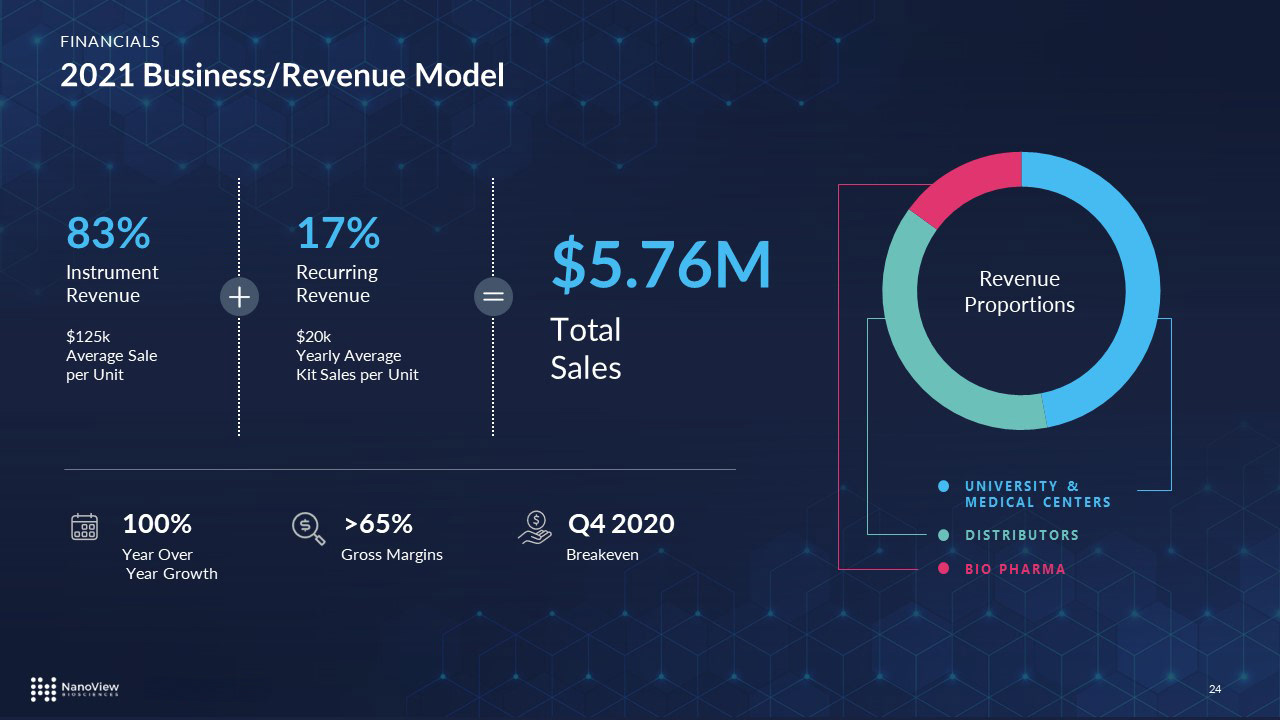The image size is (1280, 720).
Task: Click the "2021 Business/Revenue Model" title
Action: coord(282,75)
